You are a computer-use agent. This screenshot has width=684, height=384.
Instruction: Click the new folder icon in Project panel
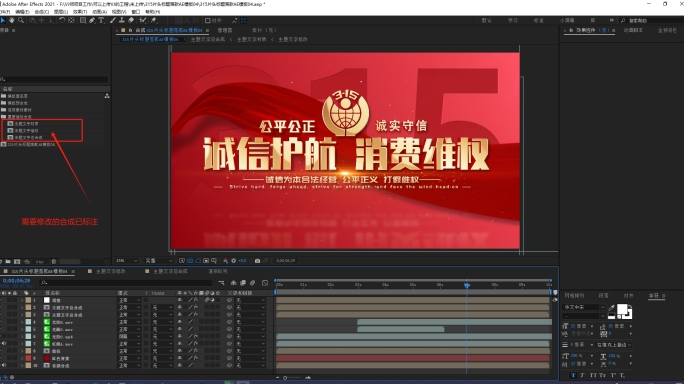[8, 261]
